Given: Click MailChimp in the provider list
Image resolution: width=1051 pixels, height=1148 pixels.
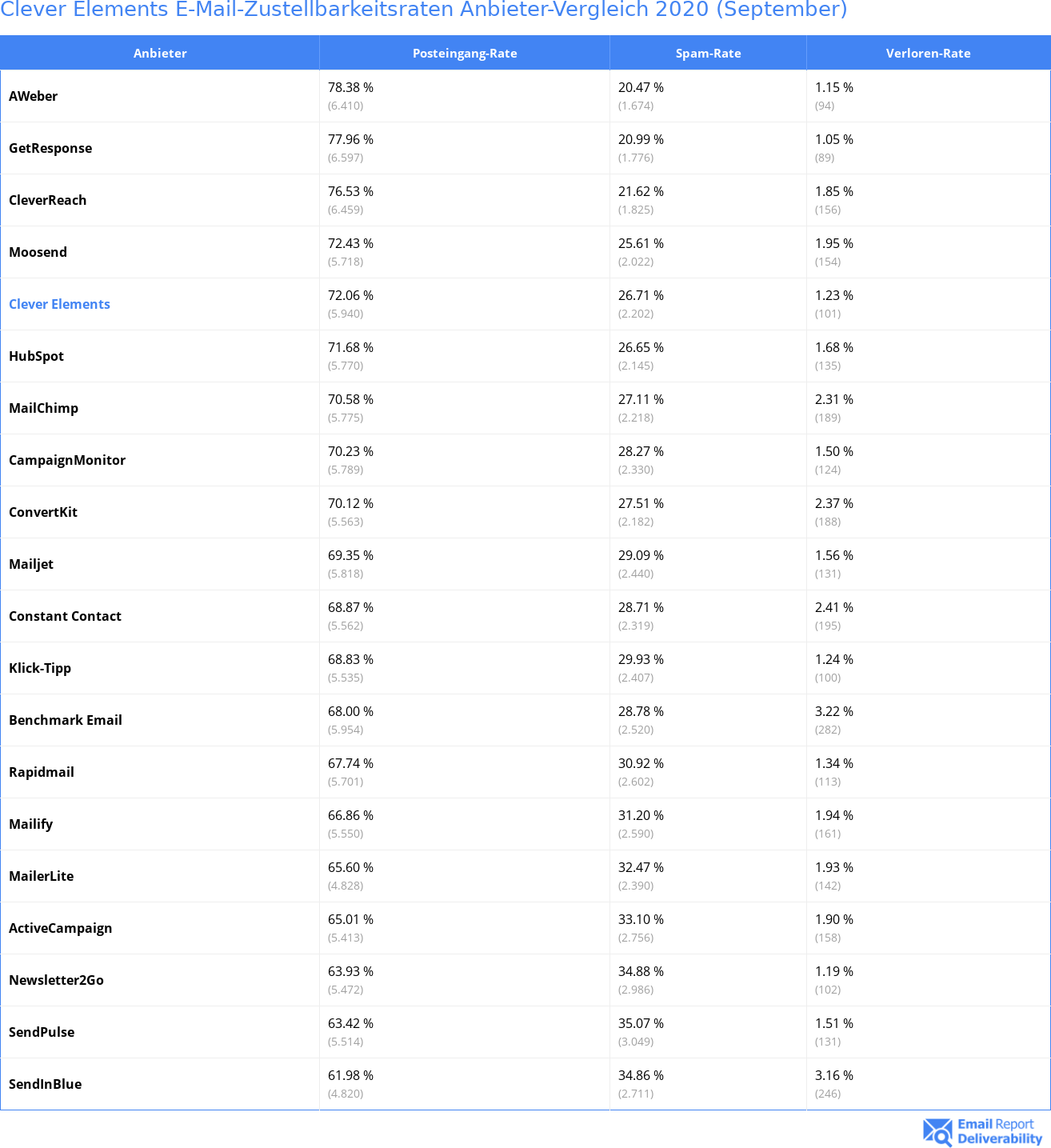Looking at the screenshot, I should [43, 408].
